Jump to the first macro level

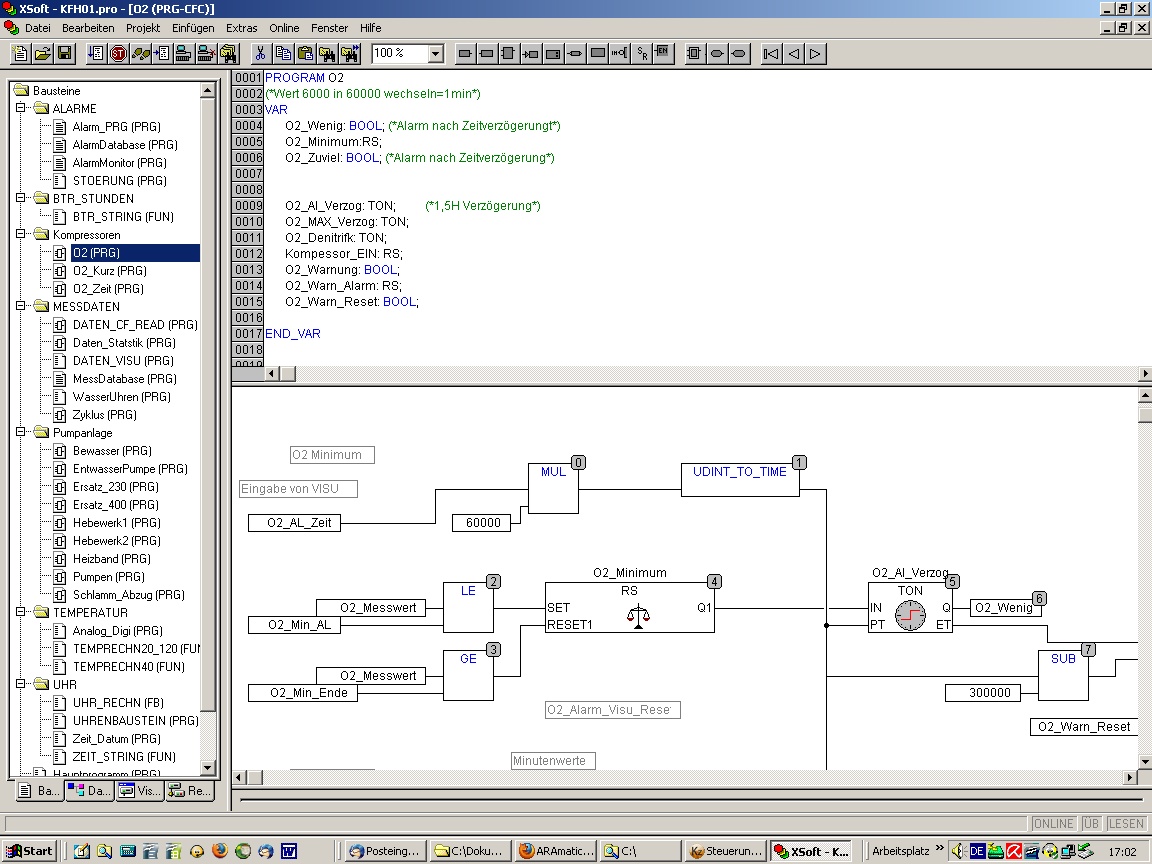[771, 54]
